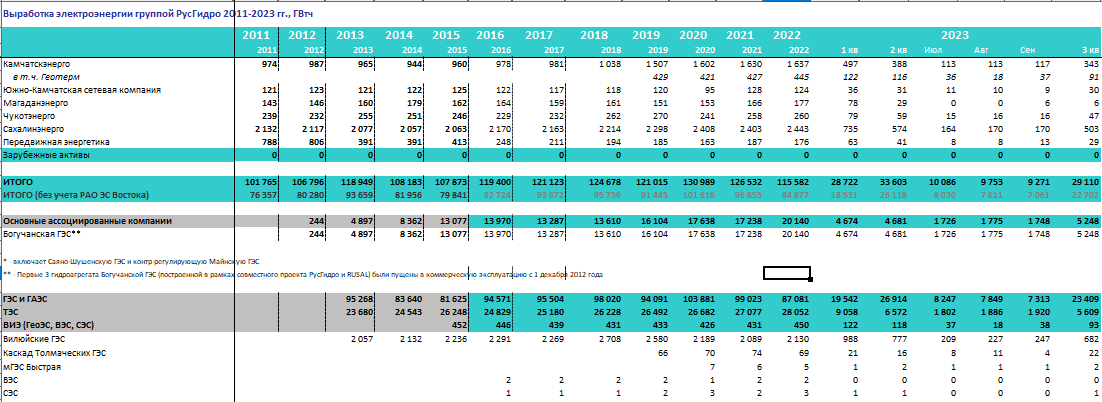Select Каскад Толмачевских ГЭС 2019 value 66

pos(662,352)
